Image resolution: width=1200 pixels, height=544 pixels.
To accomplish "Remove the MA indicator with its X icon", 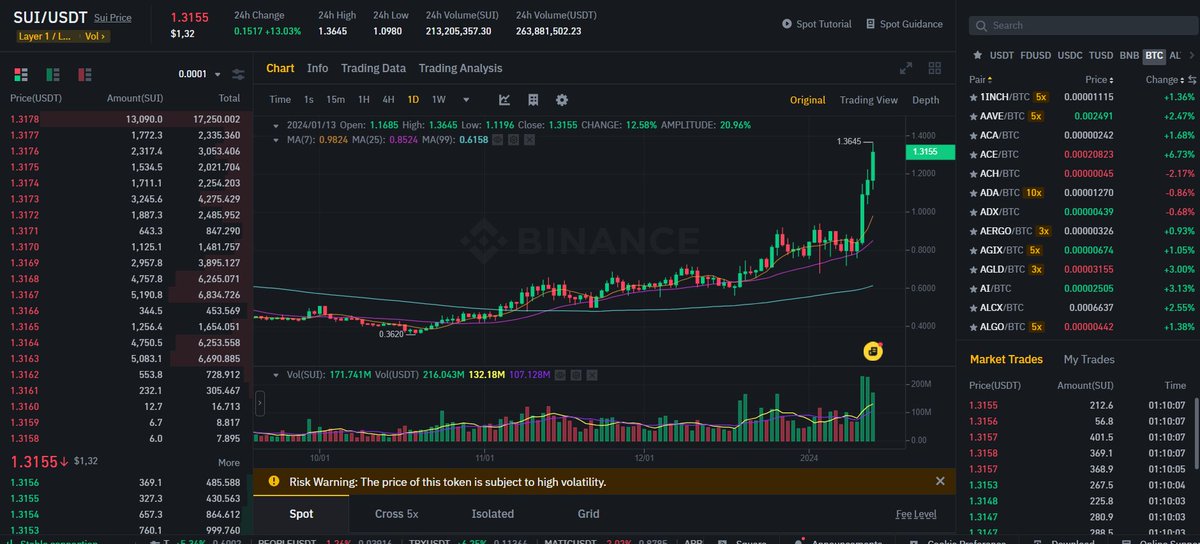I will click(529, 140).
